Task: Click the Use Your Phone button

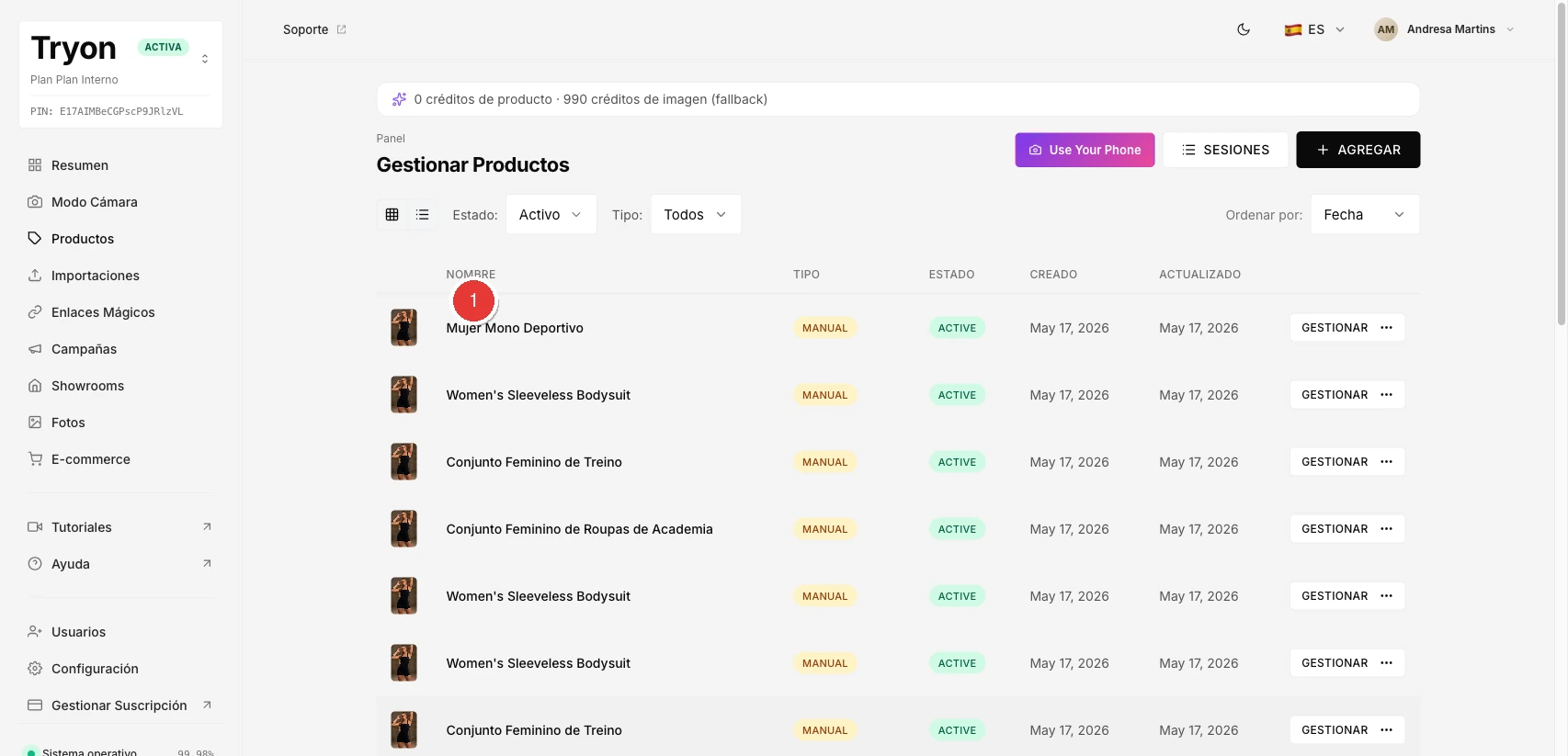Action: pyautogui.click(x=1085, y=150)
